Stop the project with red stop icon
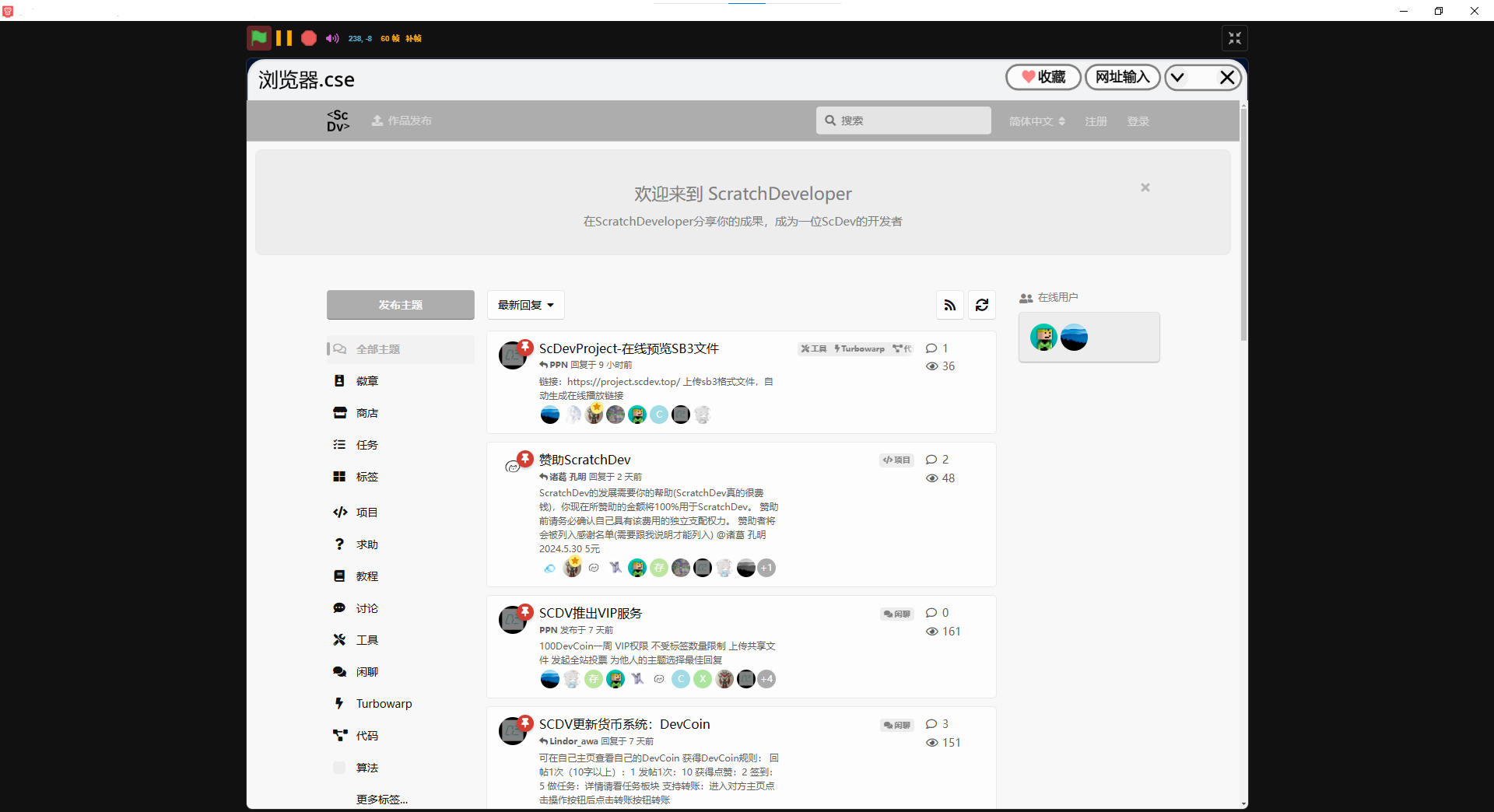Viewport: 1494px width, 812px height. point(309,38)
